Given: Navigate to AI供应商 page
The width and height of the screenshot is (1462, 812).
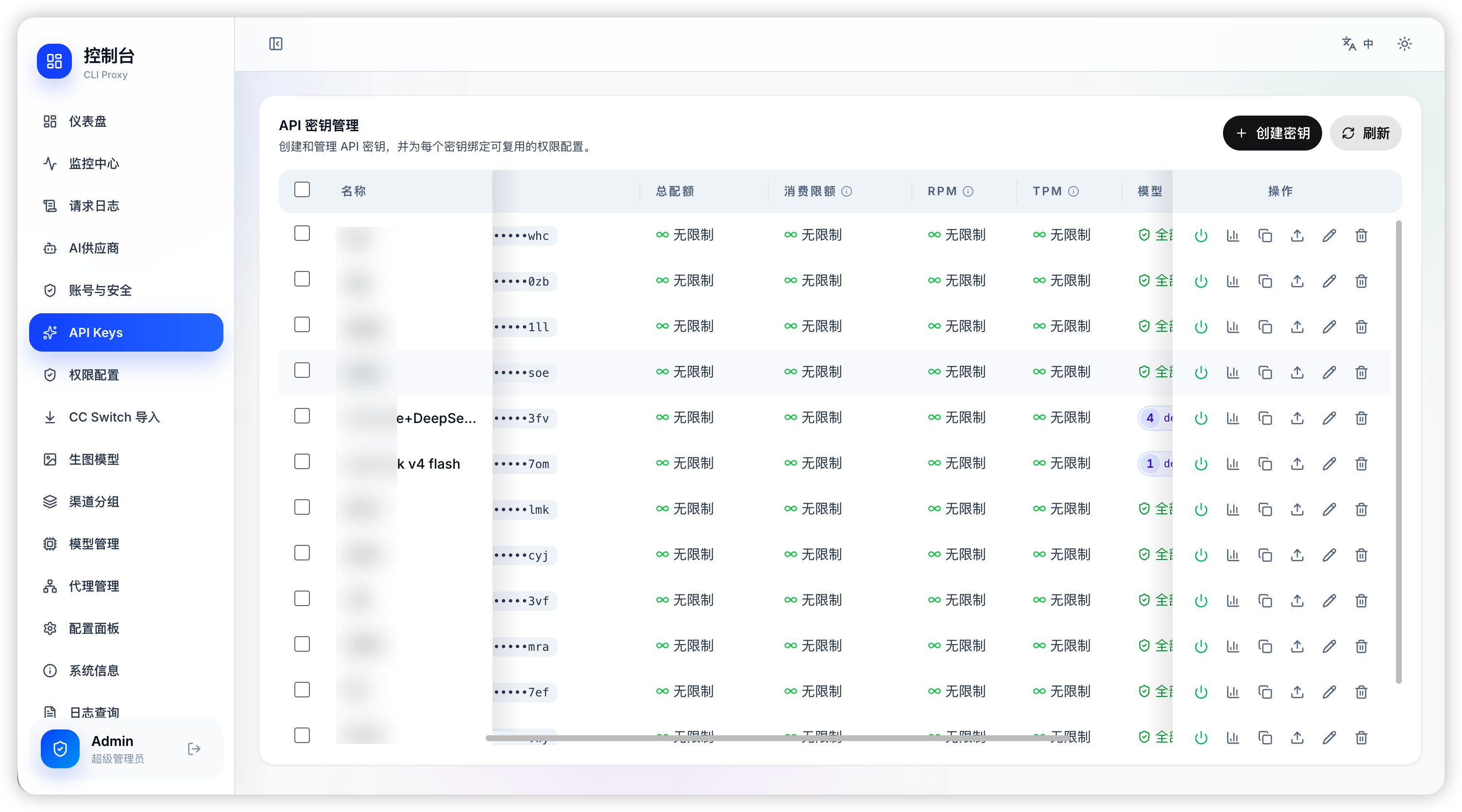Looking at the screenshot, I should tap(126, 248).
